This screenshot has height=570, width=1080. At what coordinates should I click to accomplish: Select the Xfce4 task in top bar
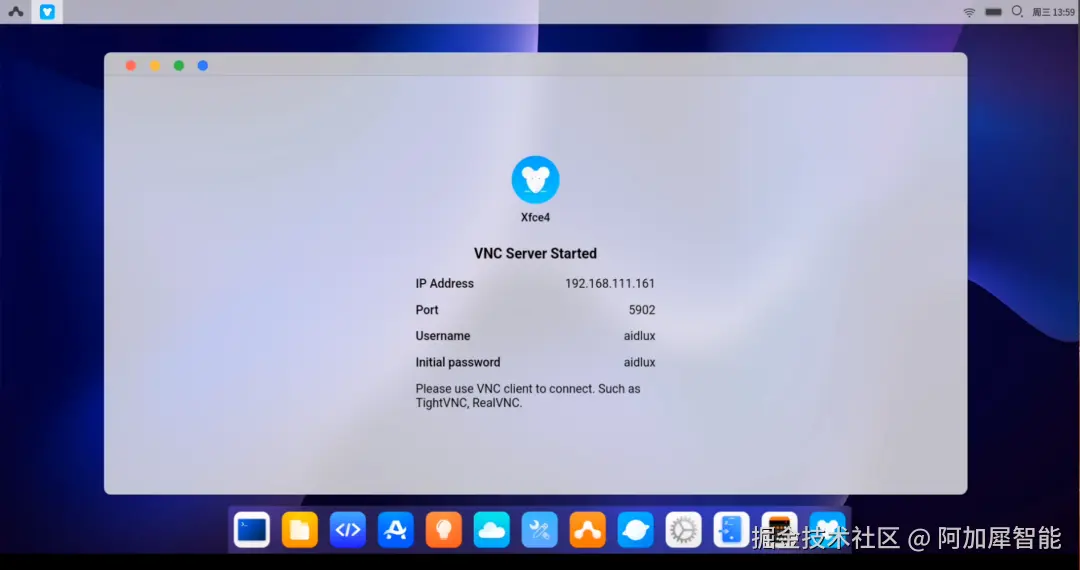[47, 12]
